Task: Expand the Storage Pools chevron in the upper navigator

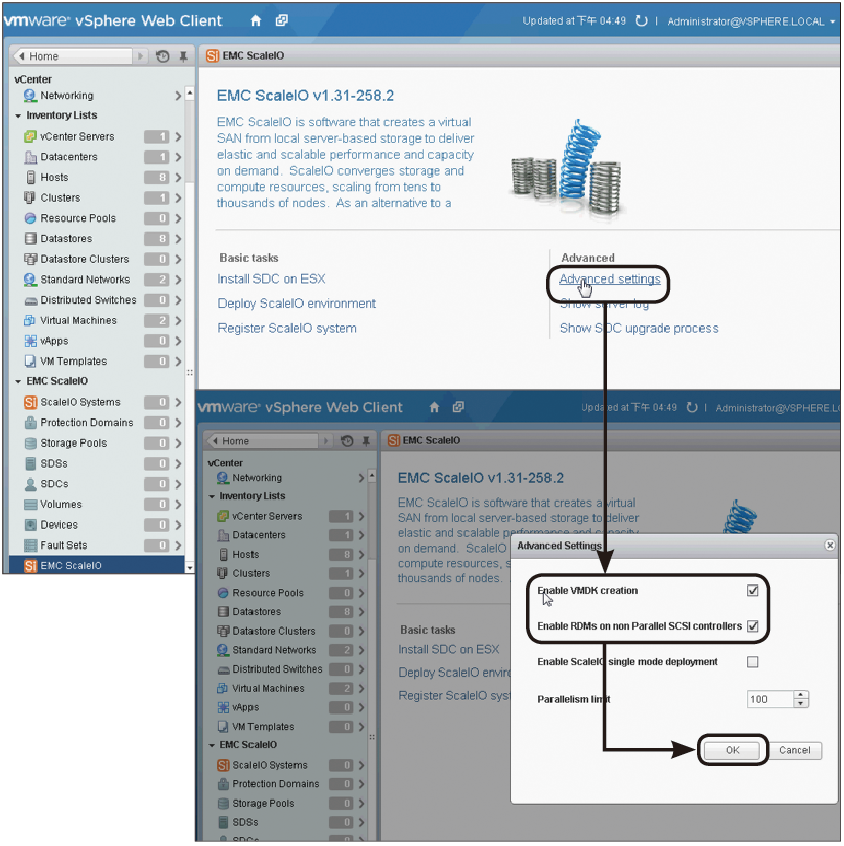Action: point(178,444)
